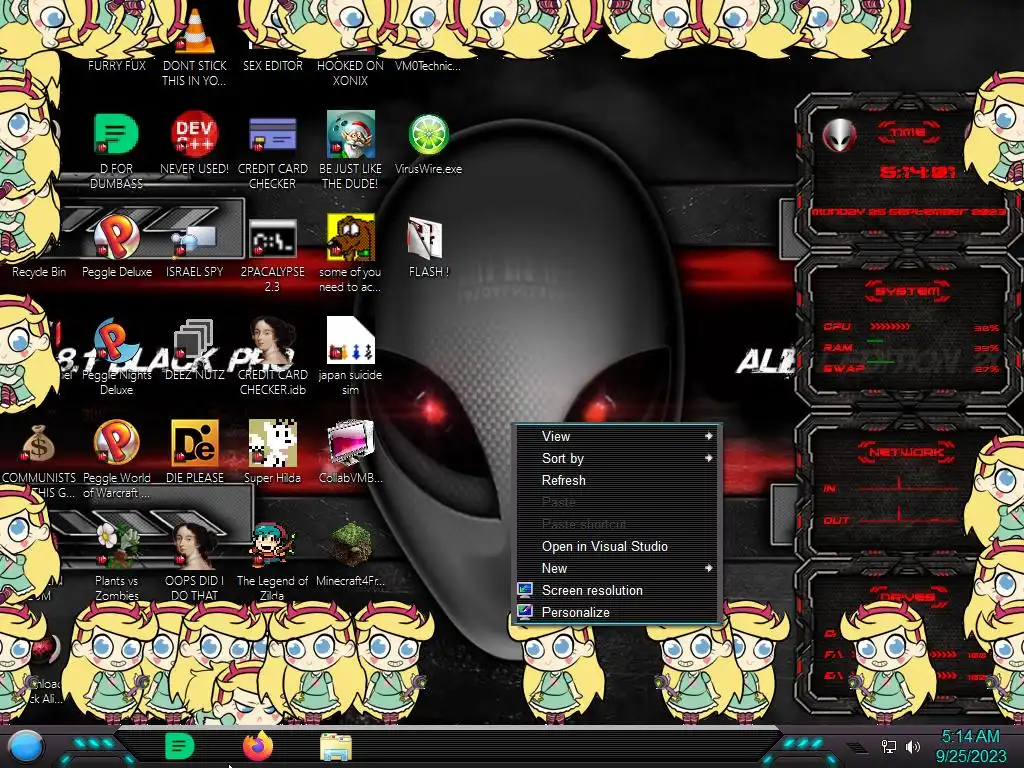Viewport: 1024px width, 768px height.
Task: Click the Start orb button
Action: (x=25, y=747)
